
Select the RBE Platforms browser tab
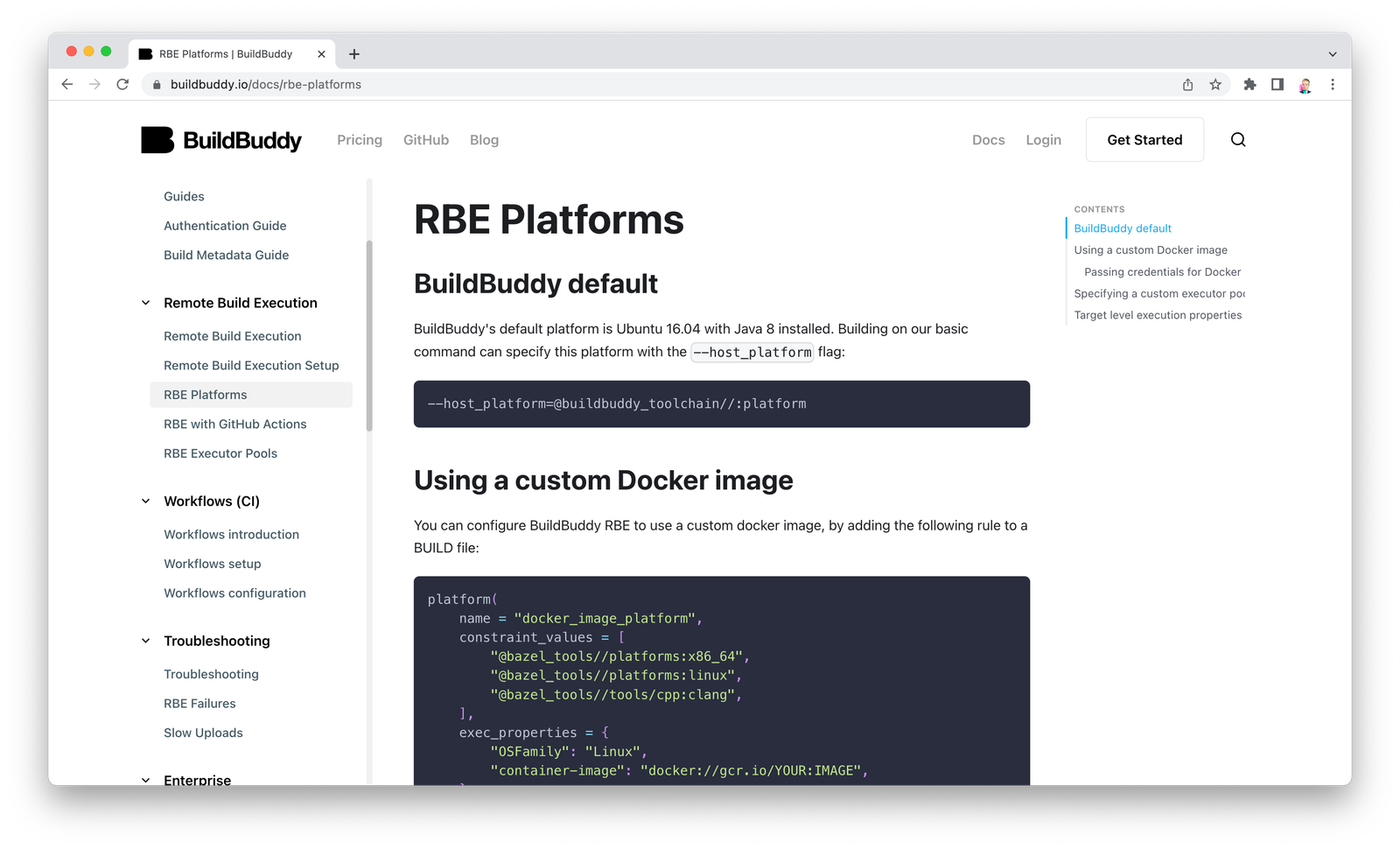(x=226, y=54)
